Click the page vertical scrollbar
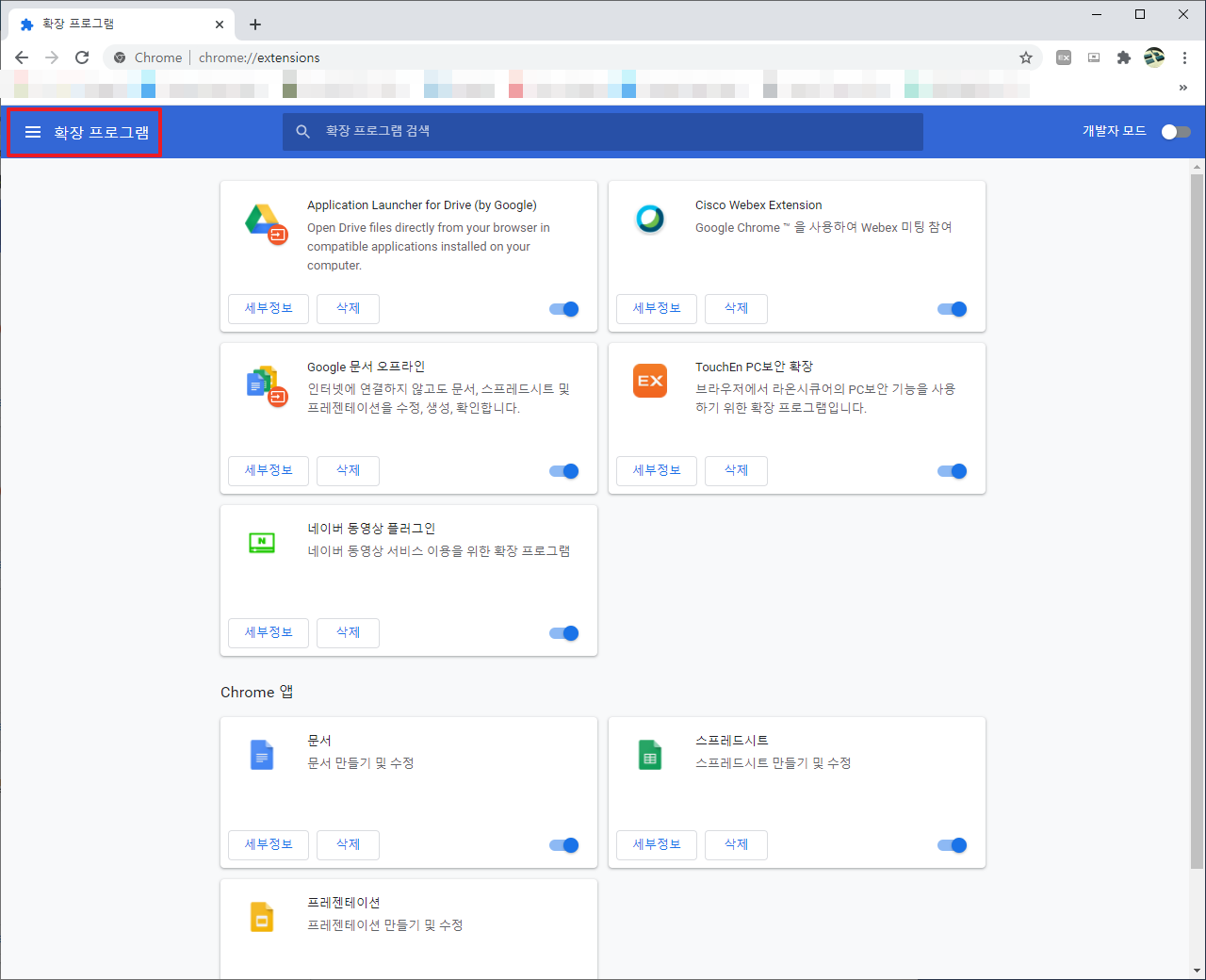Image resolution: width=1206 pixels, height=980 pixels. (x=1198, y=521)
